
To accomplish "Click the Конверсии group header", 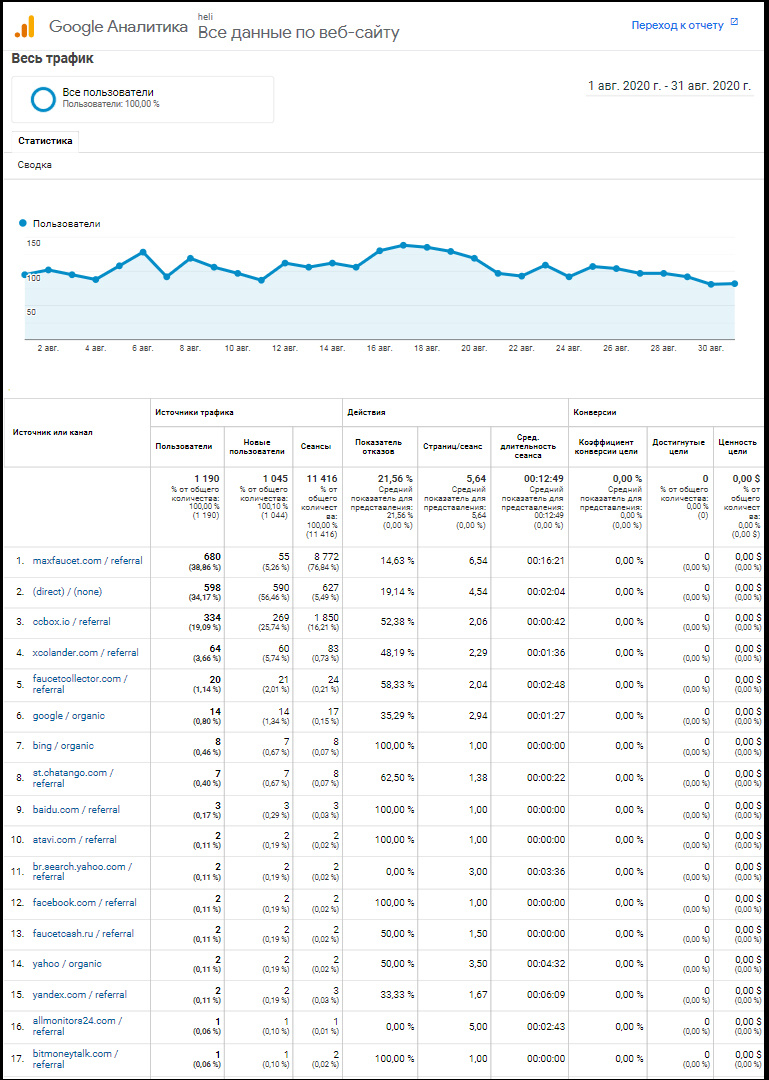I will pyautogui.click(x=595, y=413).
